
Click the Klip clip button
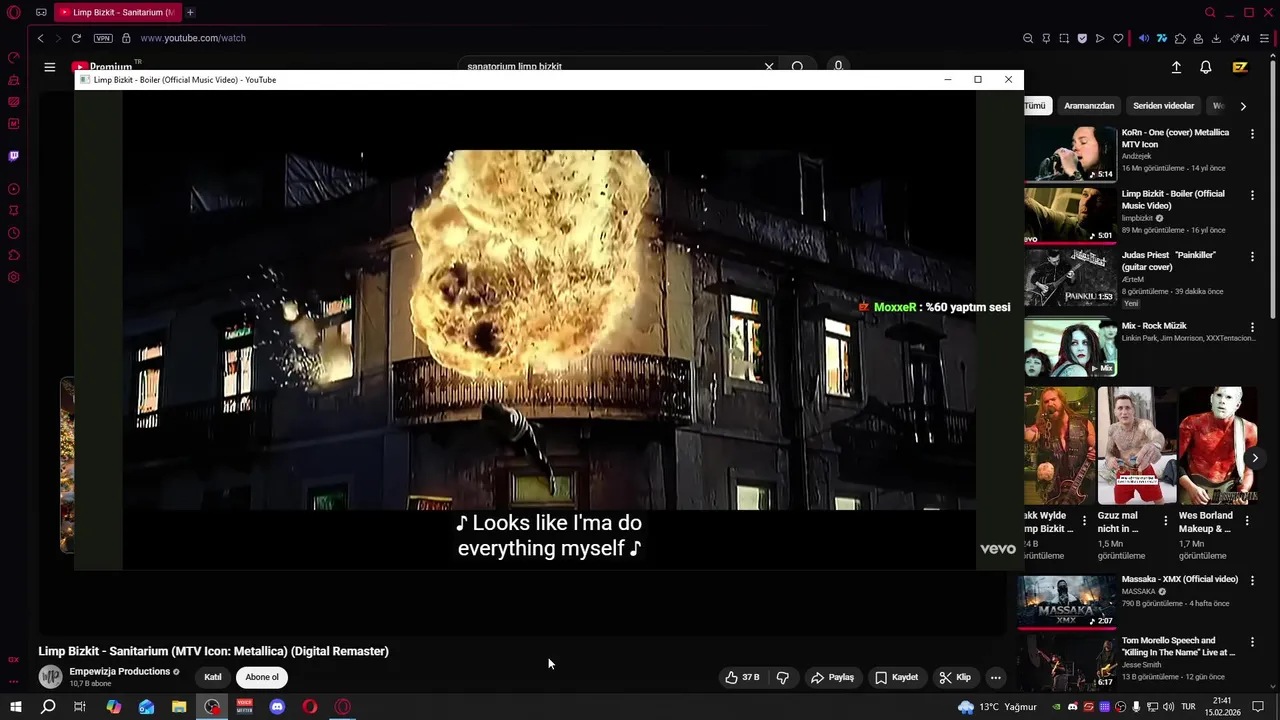point(955,677)
